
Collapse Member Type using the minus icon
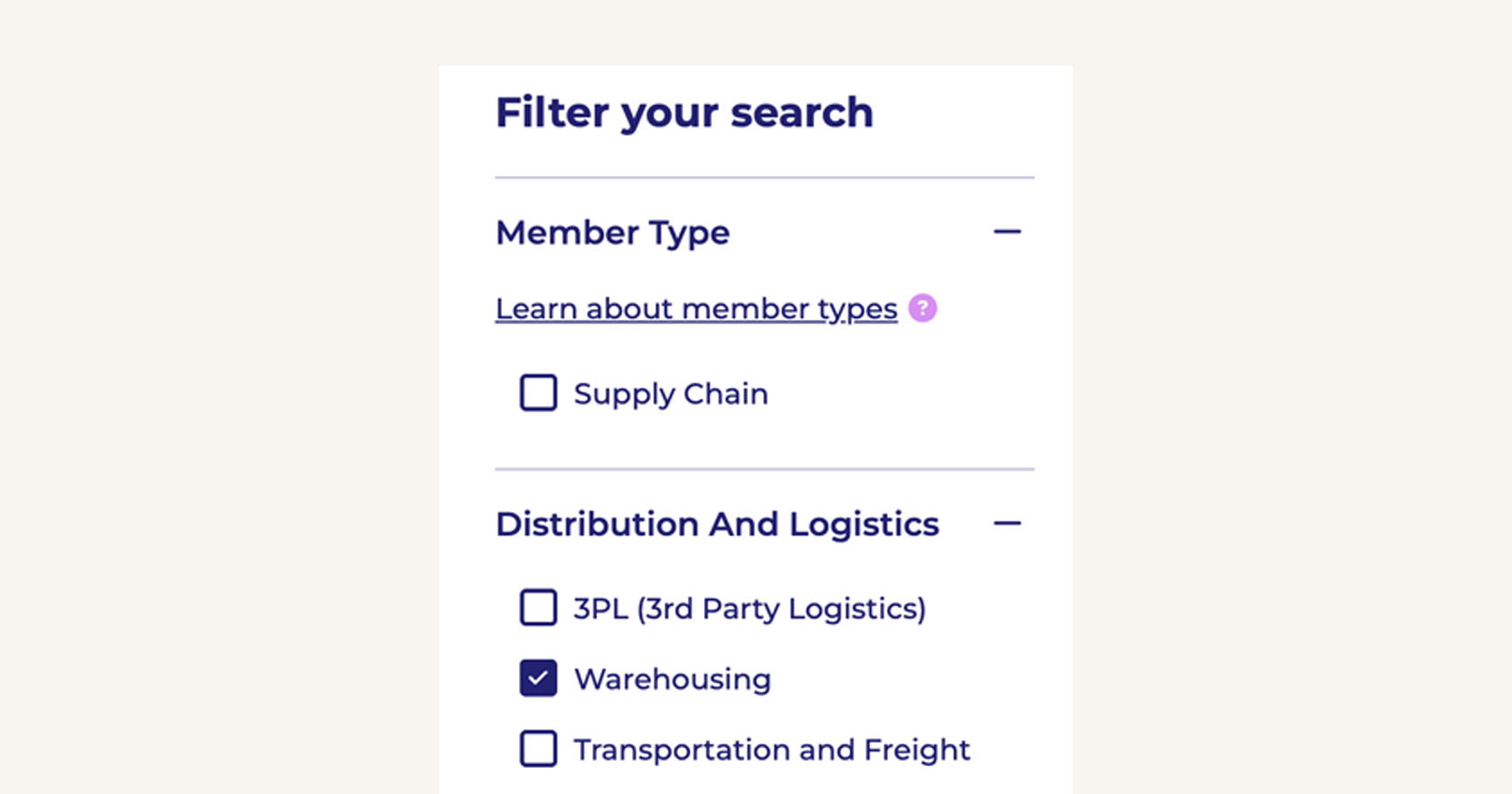1007,232
